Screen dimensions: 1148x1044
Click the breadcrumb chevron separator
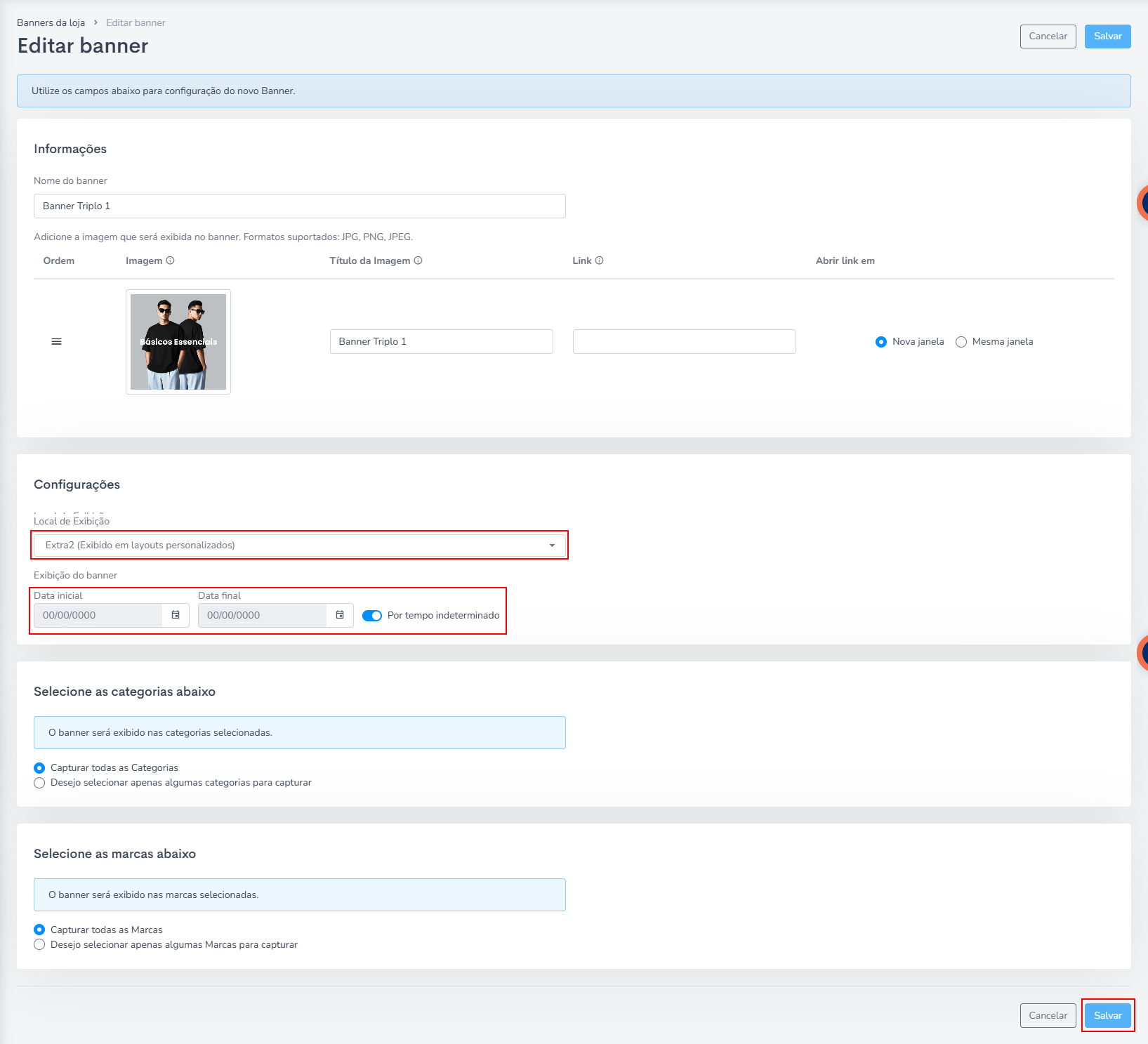pyautogui.click(x=95, y=23)
